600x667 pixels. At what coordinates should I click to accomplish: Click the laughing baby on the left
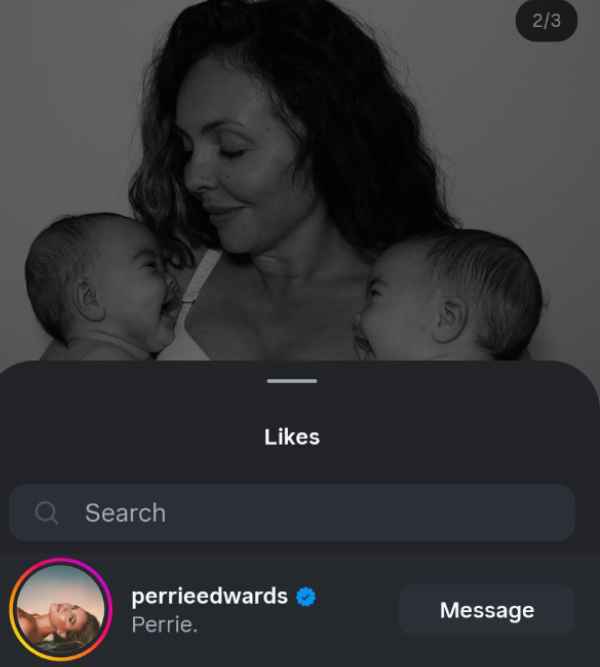point(100,285)
